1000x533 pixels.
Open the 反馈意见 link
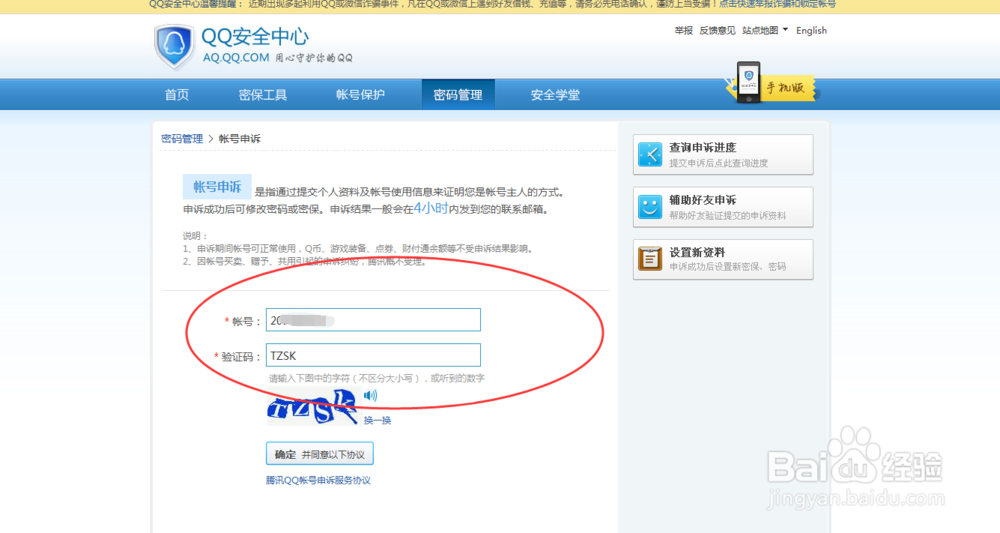click(717, 31)
